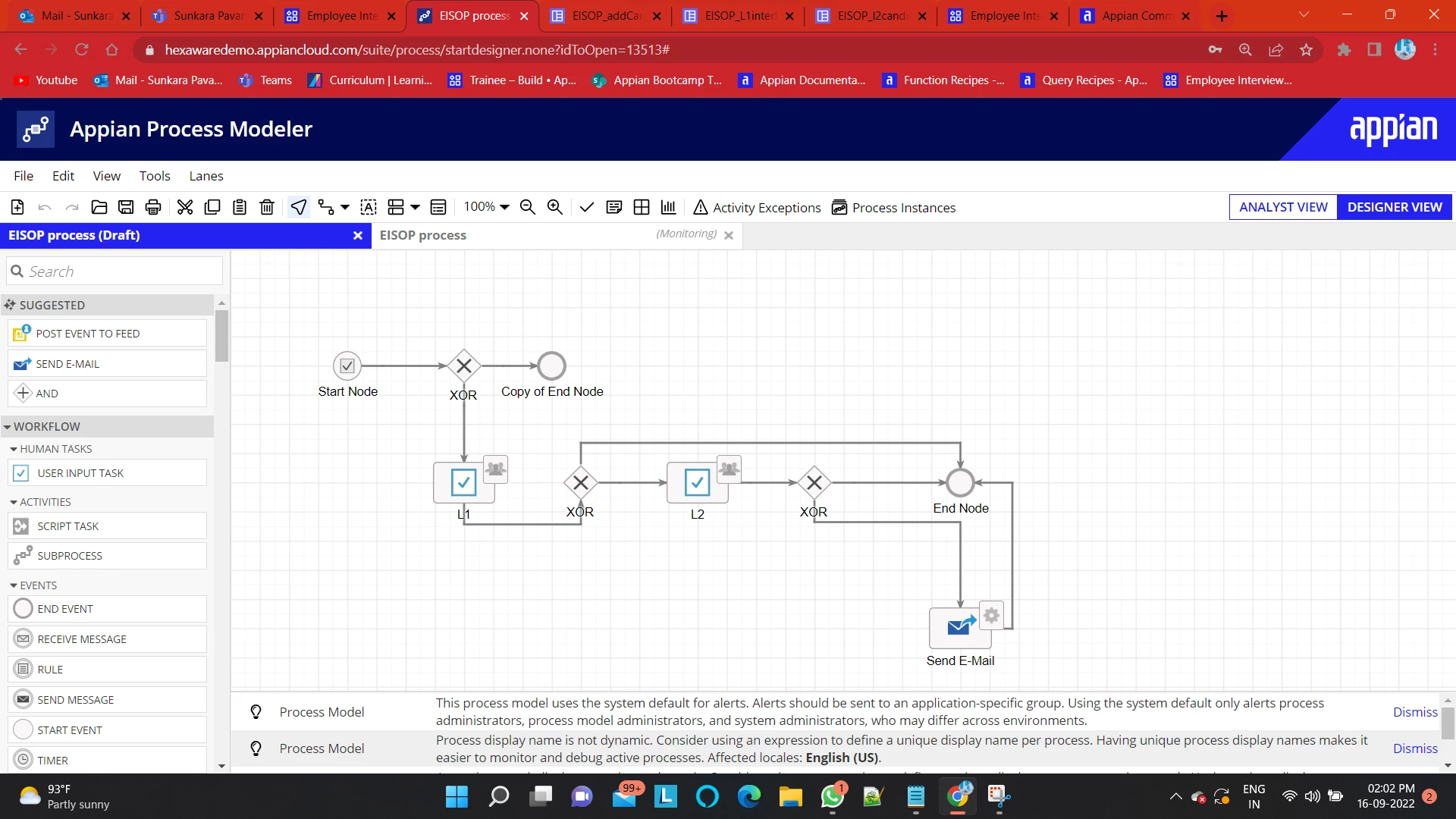Screen dimensions: 1456x819
Task: Select the End Node circle
Action: 960,482
